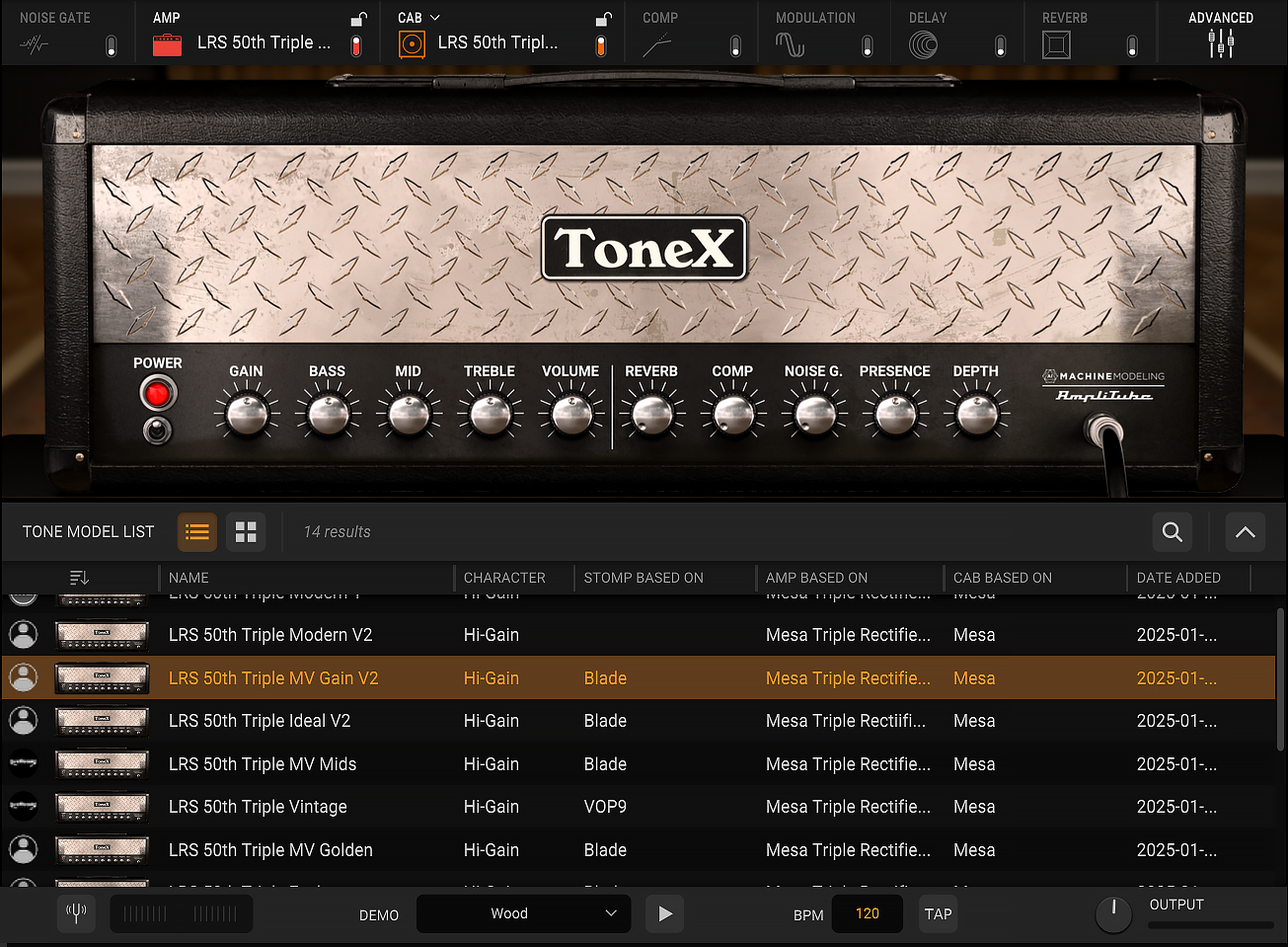
Task: Click the sort order icon in list header
Action: [80, 578]
